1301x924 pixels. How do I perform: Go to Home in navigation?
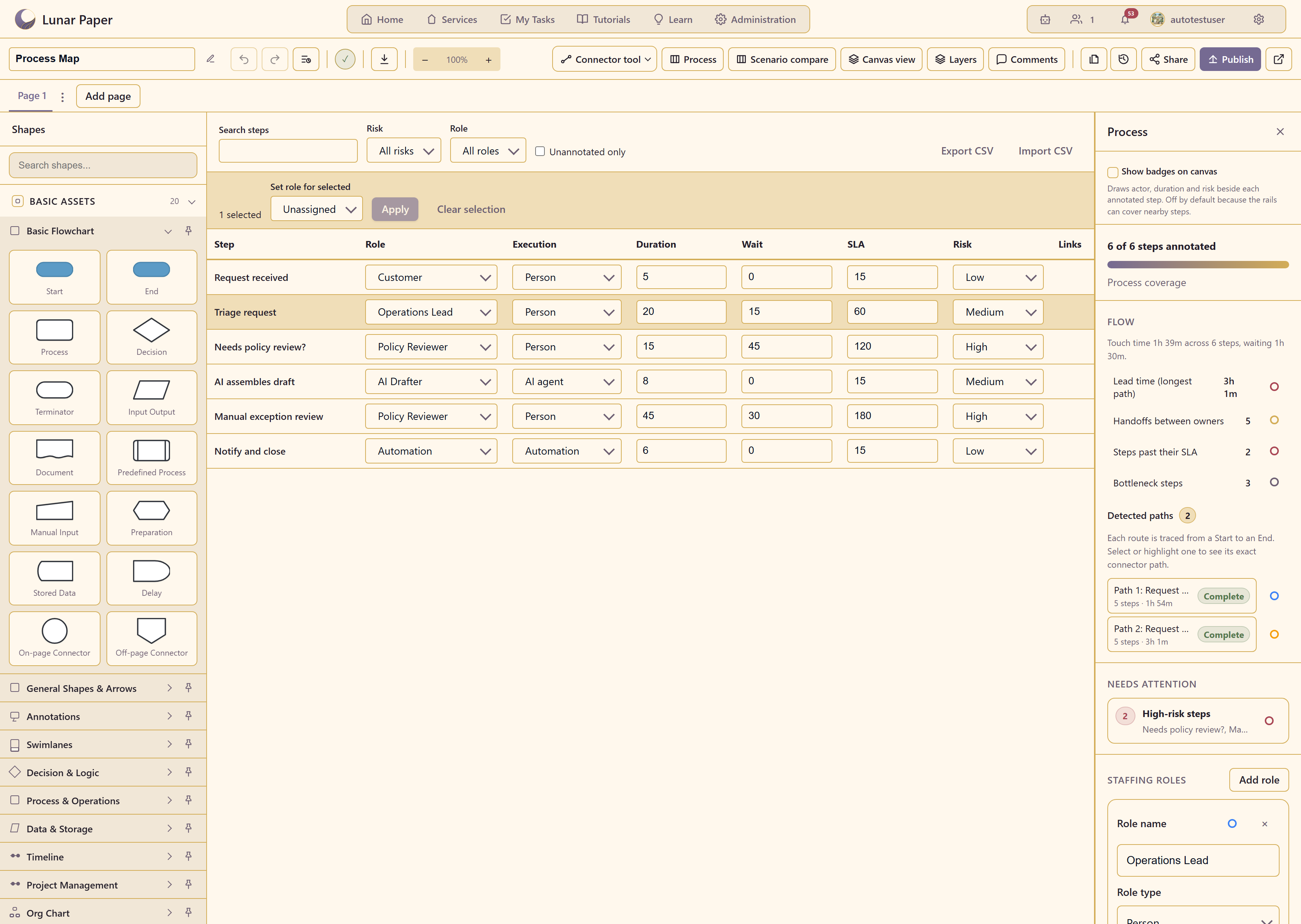pyautogui.click(x=382, y=19)
